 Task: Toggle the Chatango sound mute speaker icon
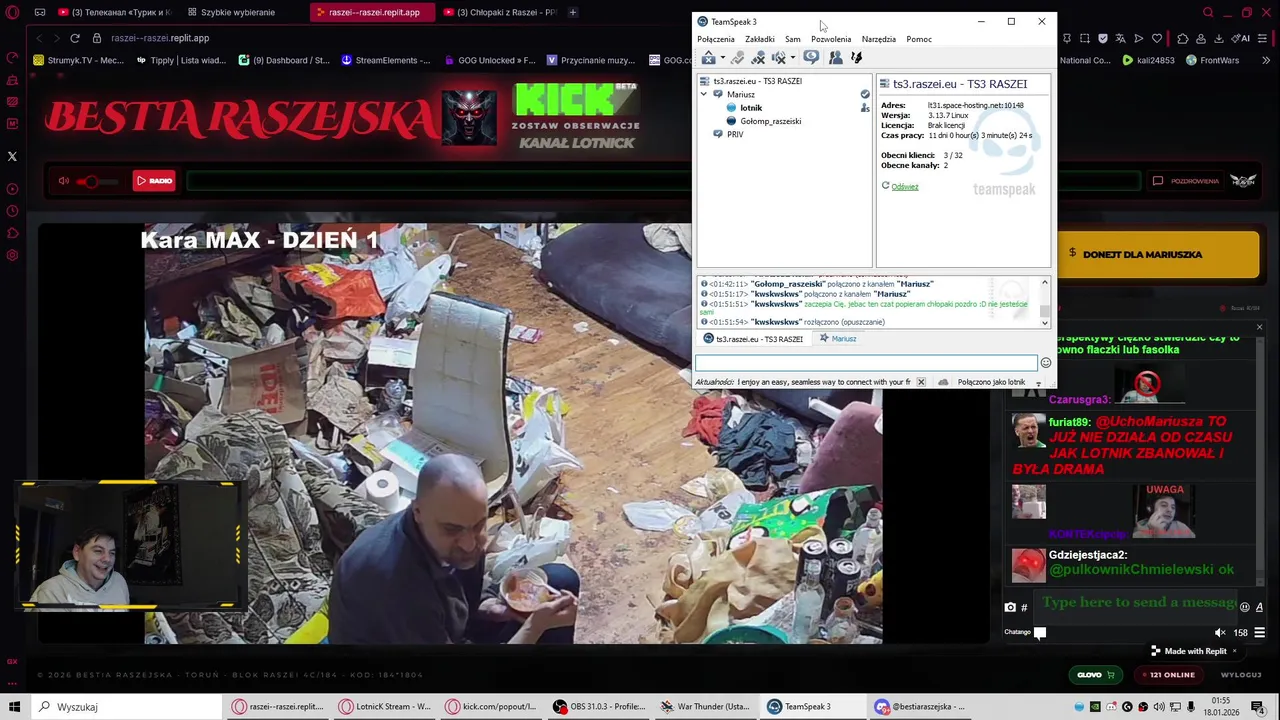click(x=1220, y=632)
